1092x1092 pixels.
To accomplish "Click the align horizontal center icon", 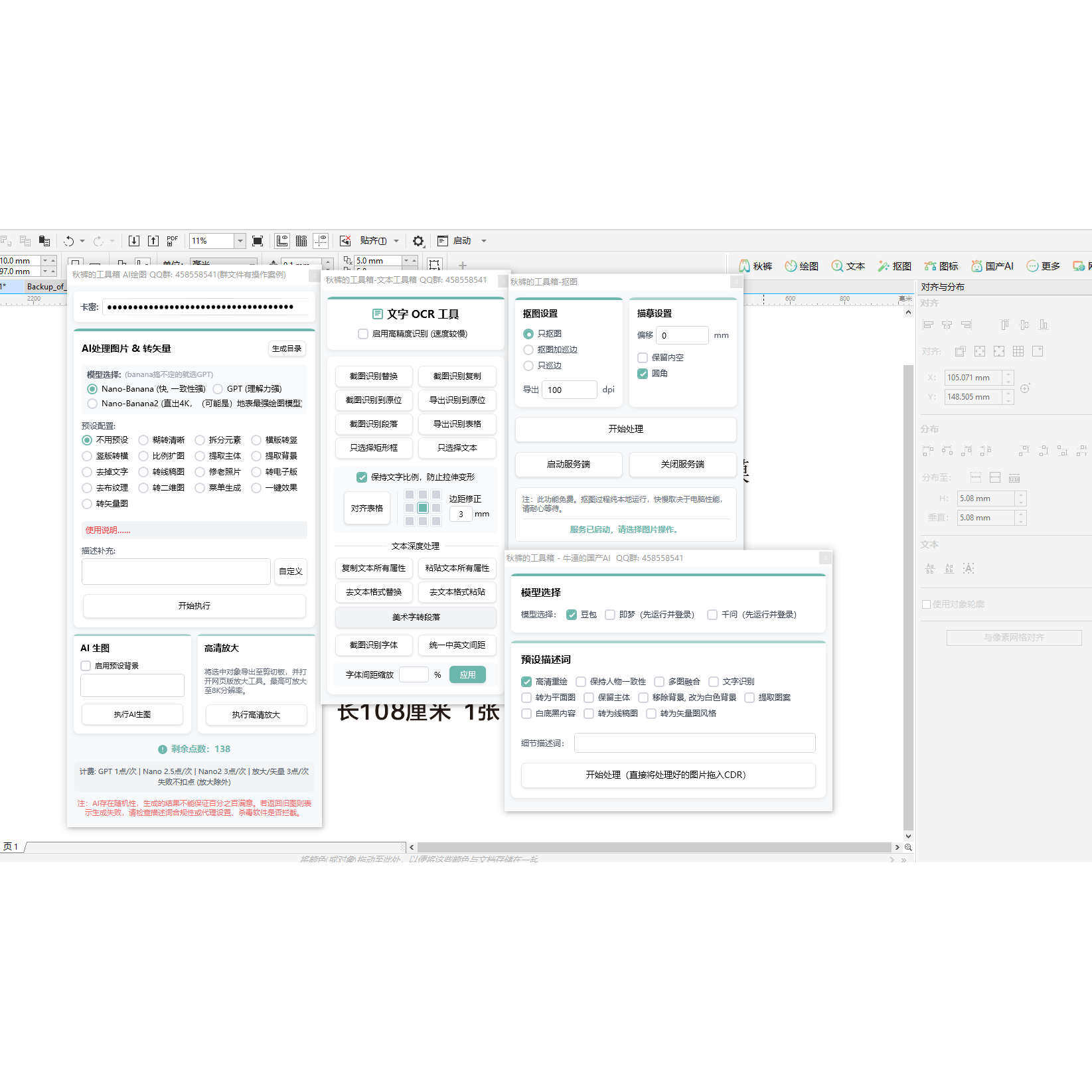I will pyautogui.click(x=947, y=325).
